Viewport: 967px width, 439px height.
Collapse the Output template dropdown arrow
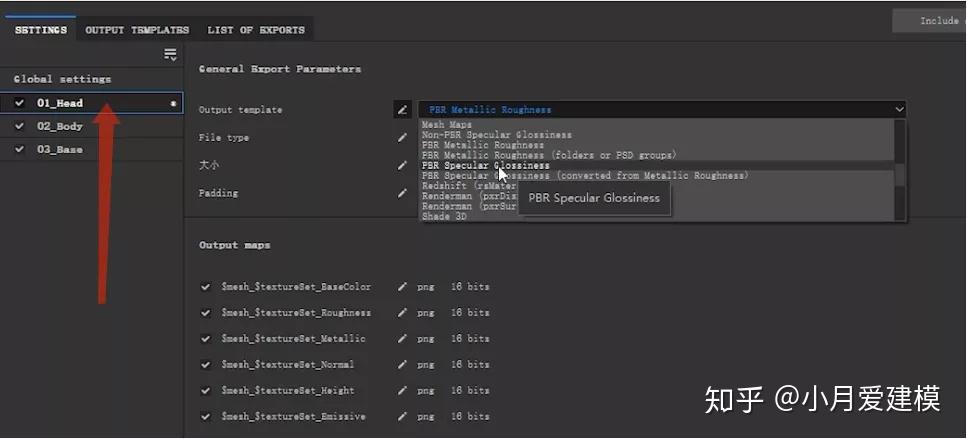899,109
